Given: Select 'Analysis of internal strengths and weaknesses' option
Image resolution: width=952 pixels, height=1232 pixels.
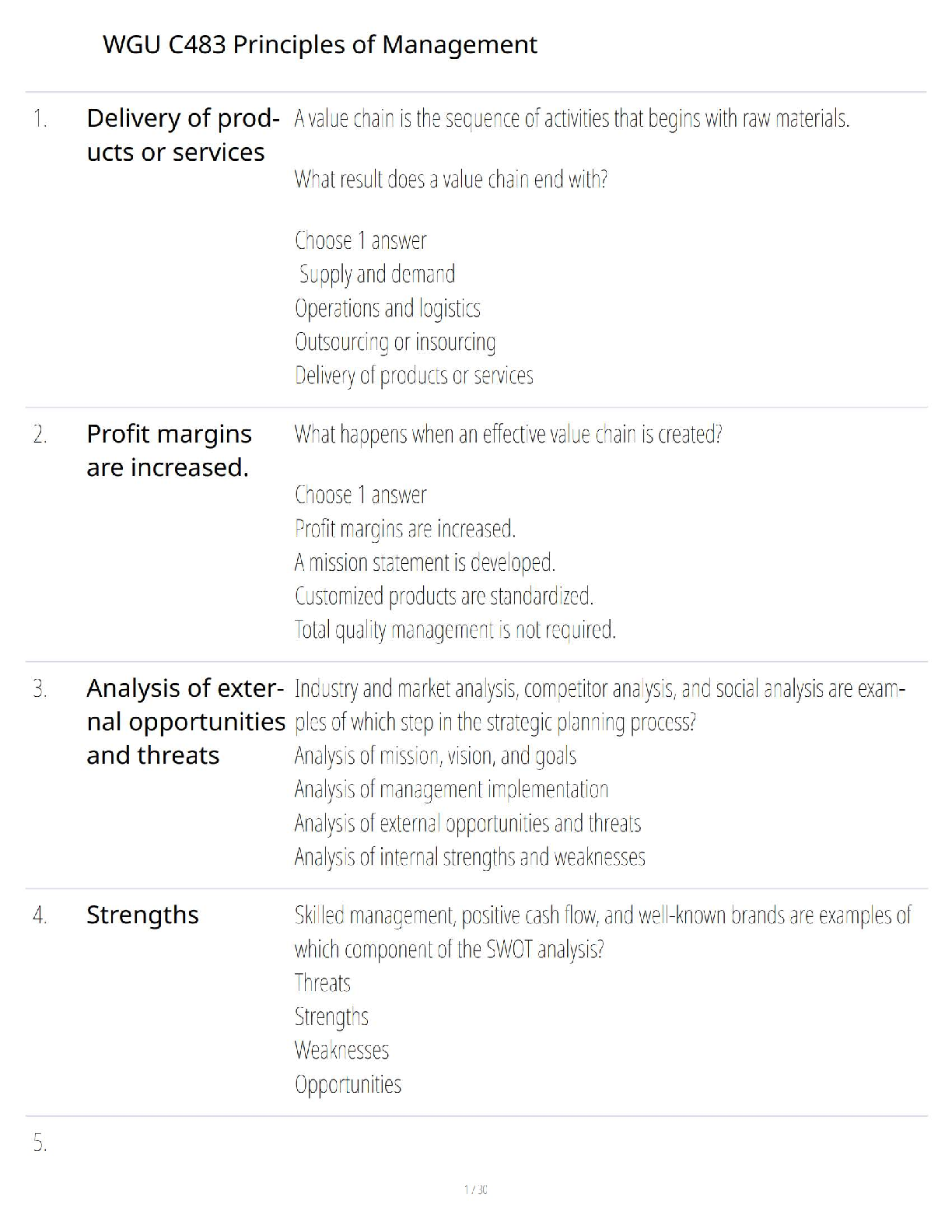Looking at the screenshot, I should 470,857.
